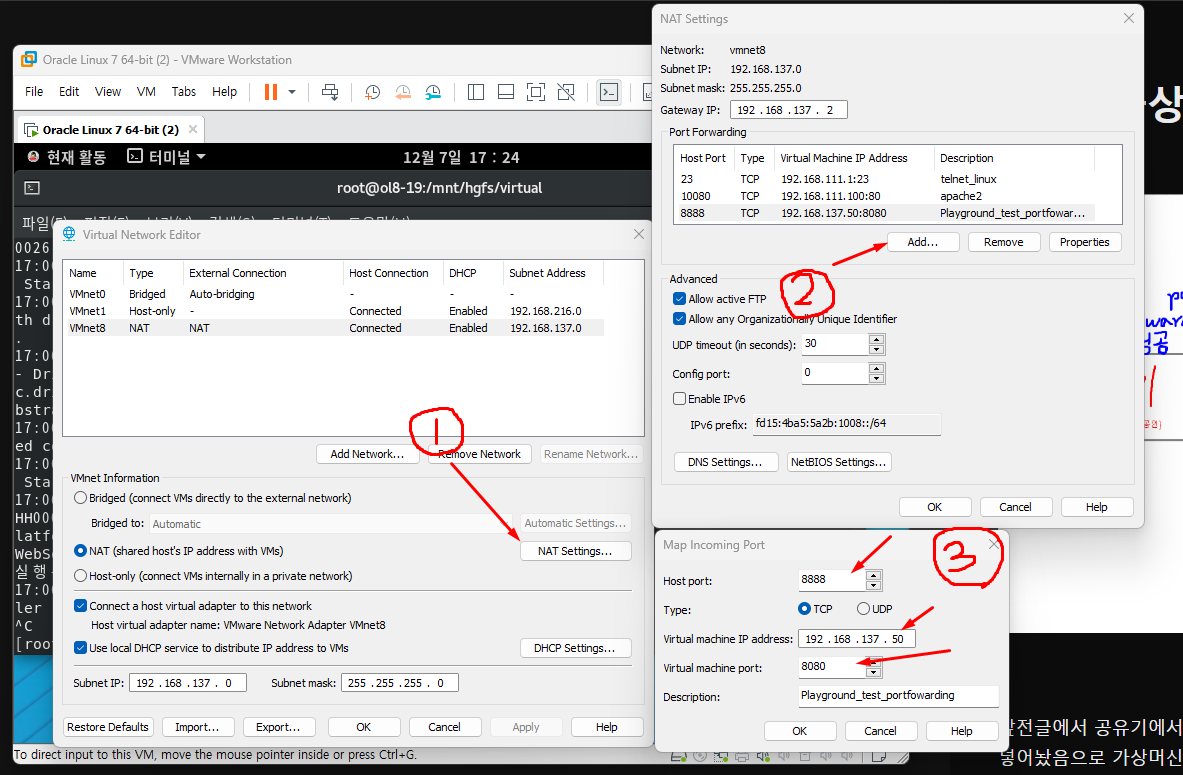Image resolution: width=1183 pixels, height=775 pixels.
Task: Click the Virtual Network Editor globe icon
Action: 69,234
